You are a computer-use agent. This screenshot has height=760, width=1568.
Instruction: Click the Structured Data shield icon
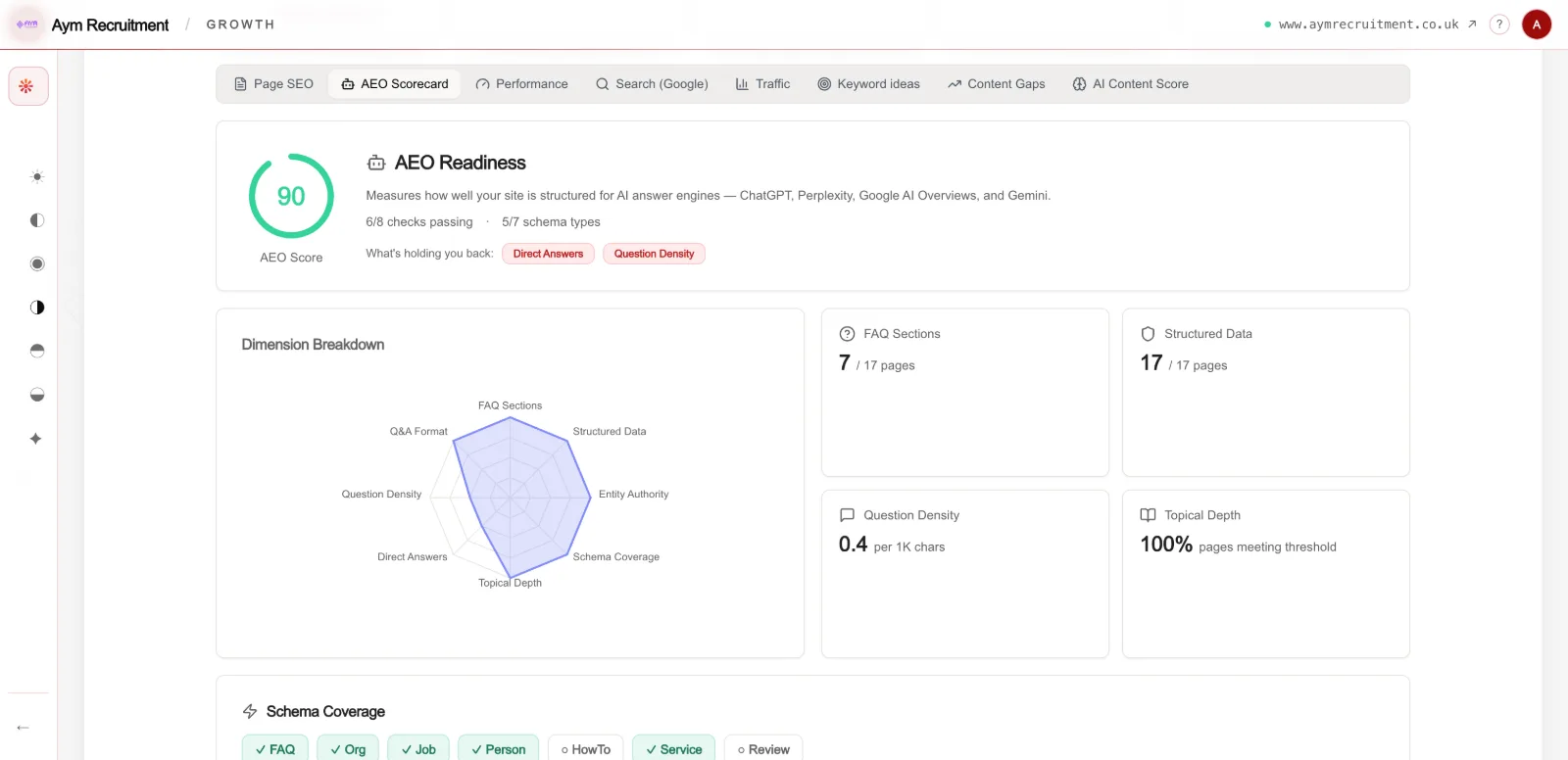point(1149,334)
